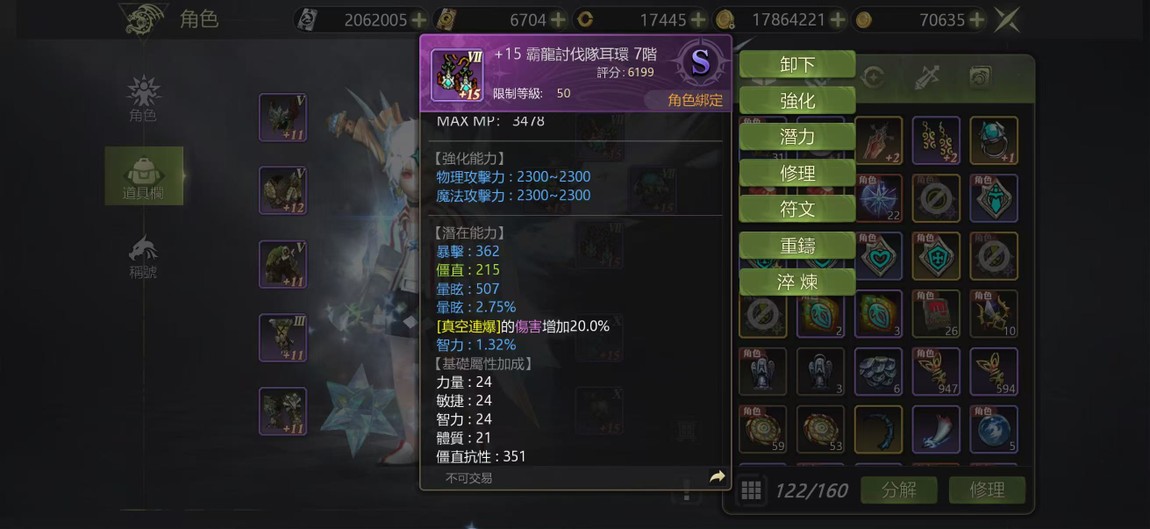Select the red book item with count 26
The height and width of the screenshot is (529, 1150).
tap(936, 313)
